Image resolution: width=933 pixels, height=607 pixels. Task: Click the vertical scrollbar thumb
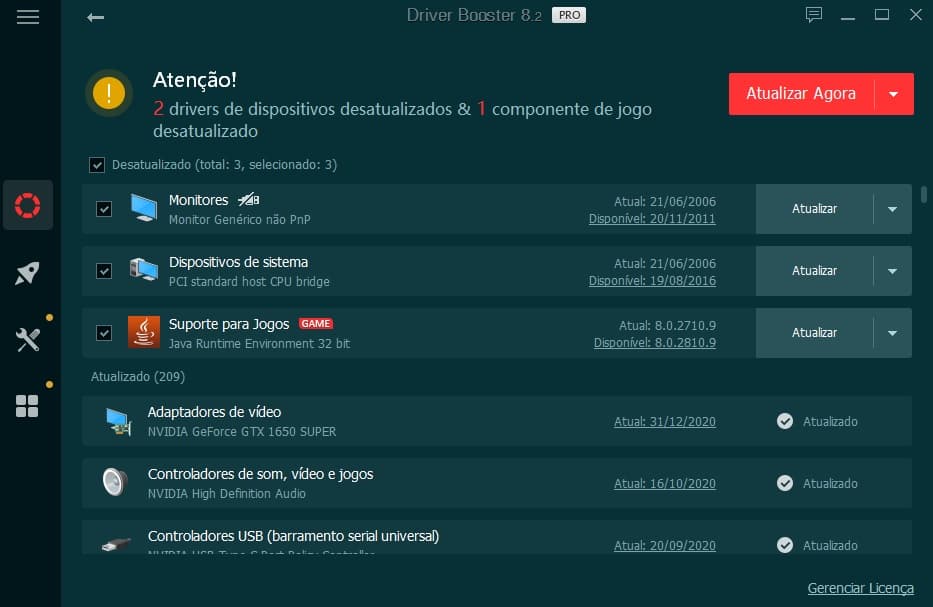coord(923,195)
